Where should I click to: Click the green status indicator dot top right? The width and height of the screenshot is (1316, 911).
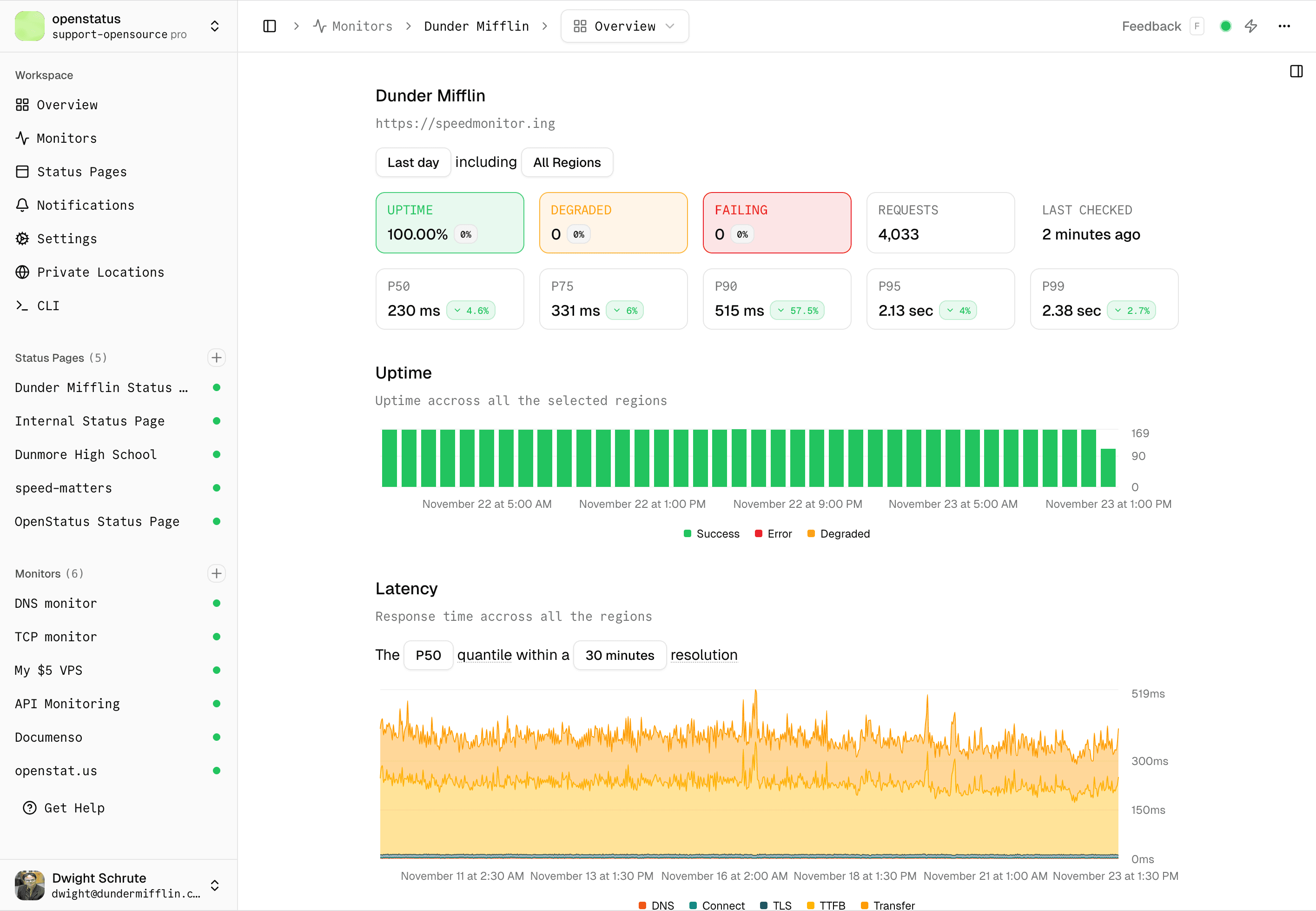[x=1225, y=26]
